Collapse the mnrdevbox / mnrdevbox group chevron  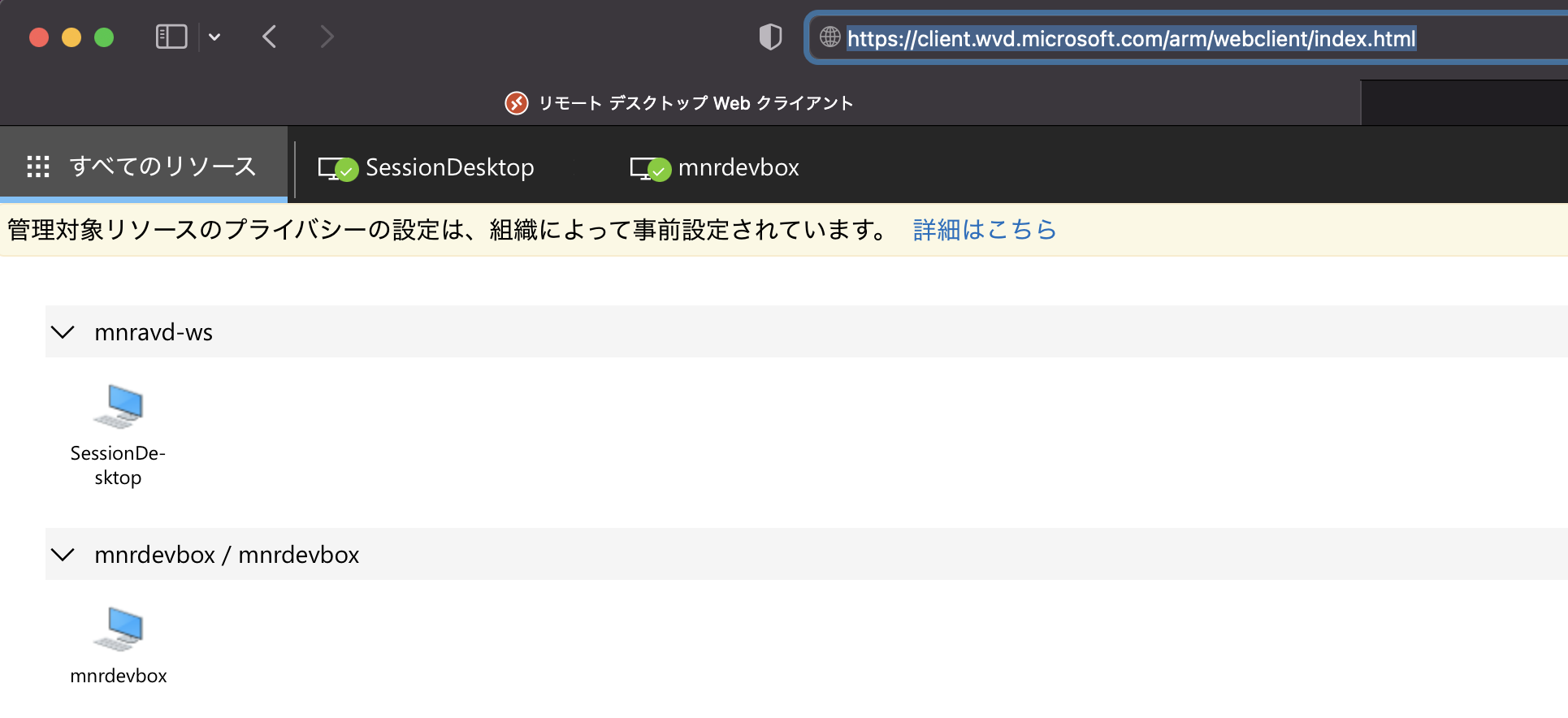tap(63, 555)
